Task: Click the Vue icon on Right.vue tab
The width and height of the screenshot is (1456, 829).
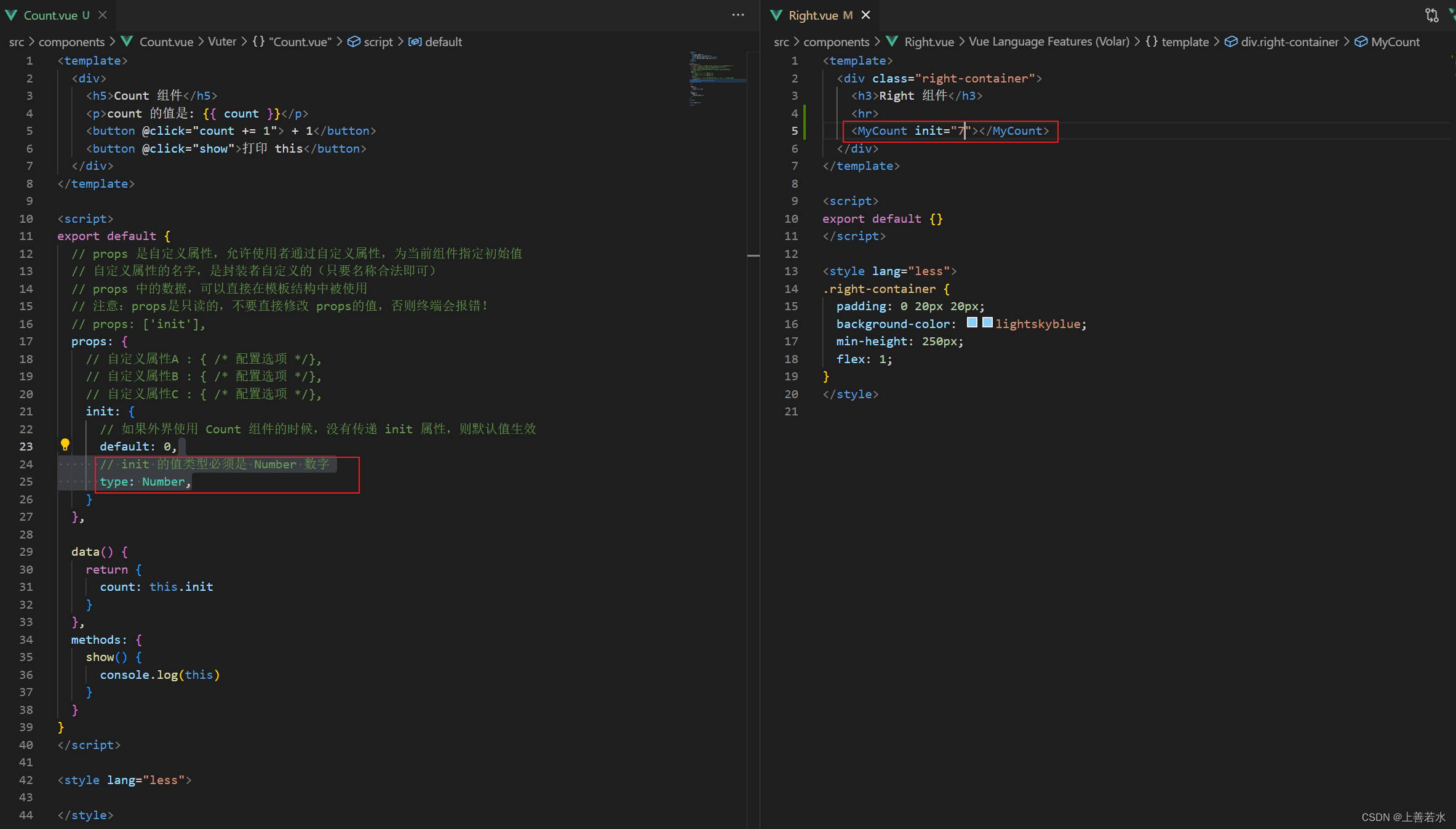Action: [776, 15]
